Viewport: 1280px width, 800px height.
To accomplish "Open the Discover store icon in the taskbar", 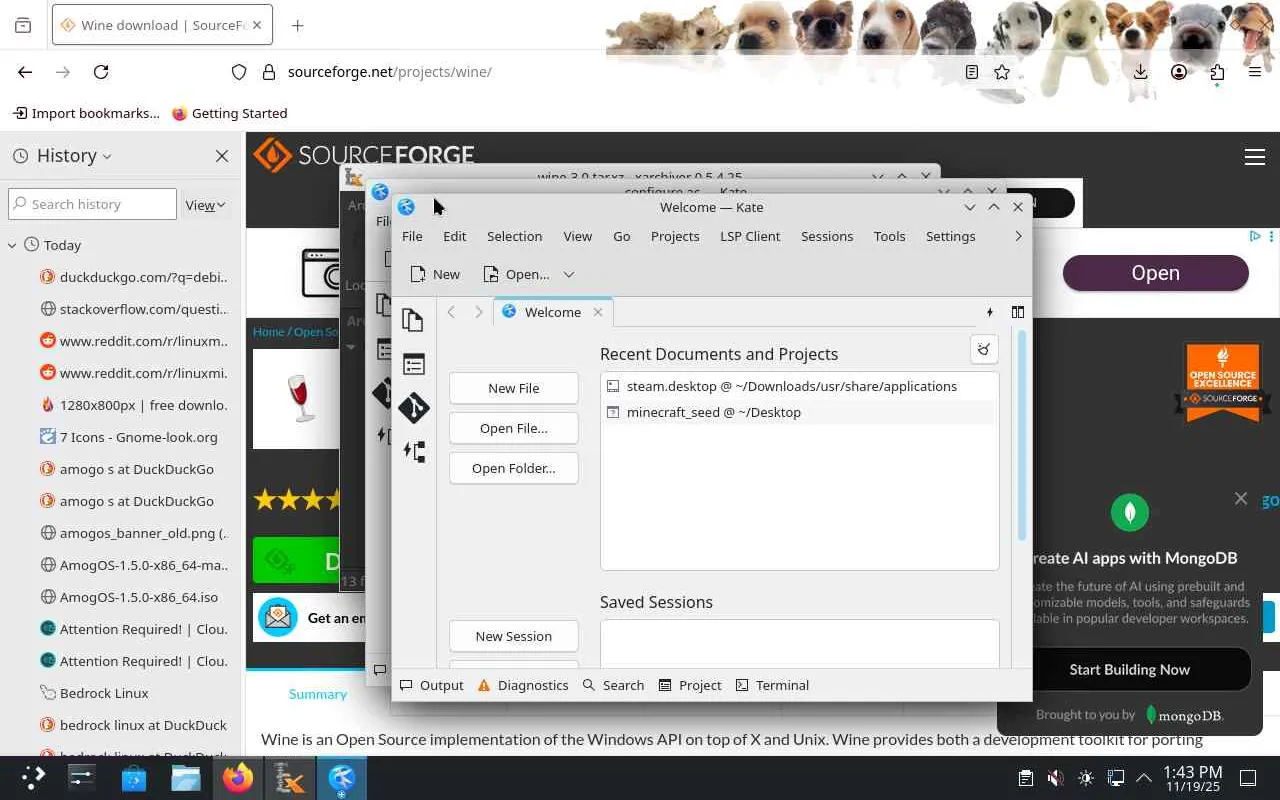I will coord(134,778).
